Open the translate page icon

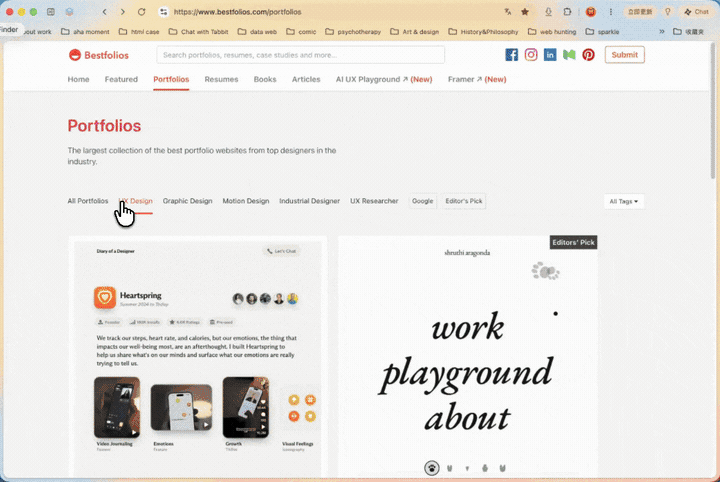coord(507,12)
